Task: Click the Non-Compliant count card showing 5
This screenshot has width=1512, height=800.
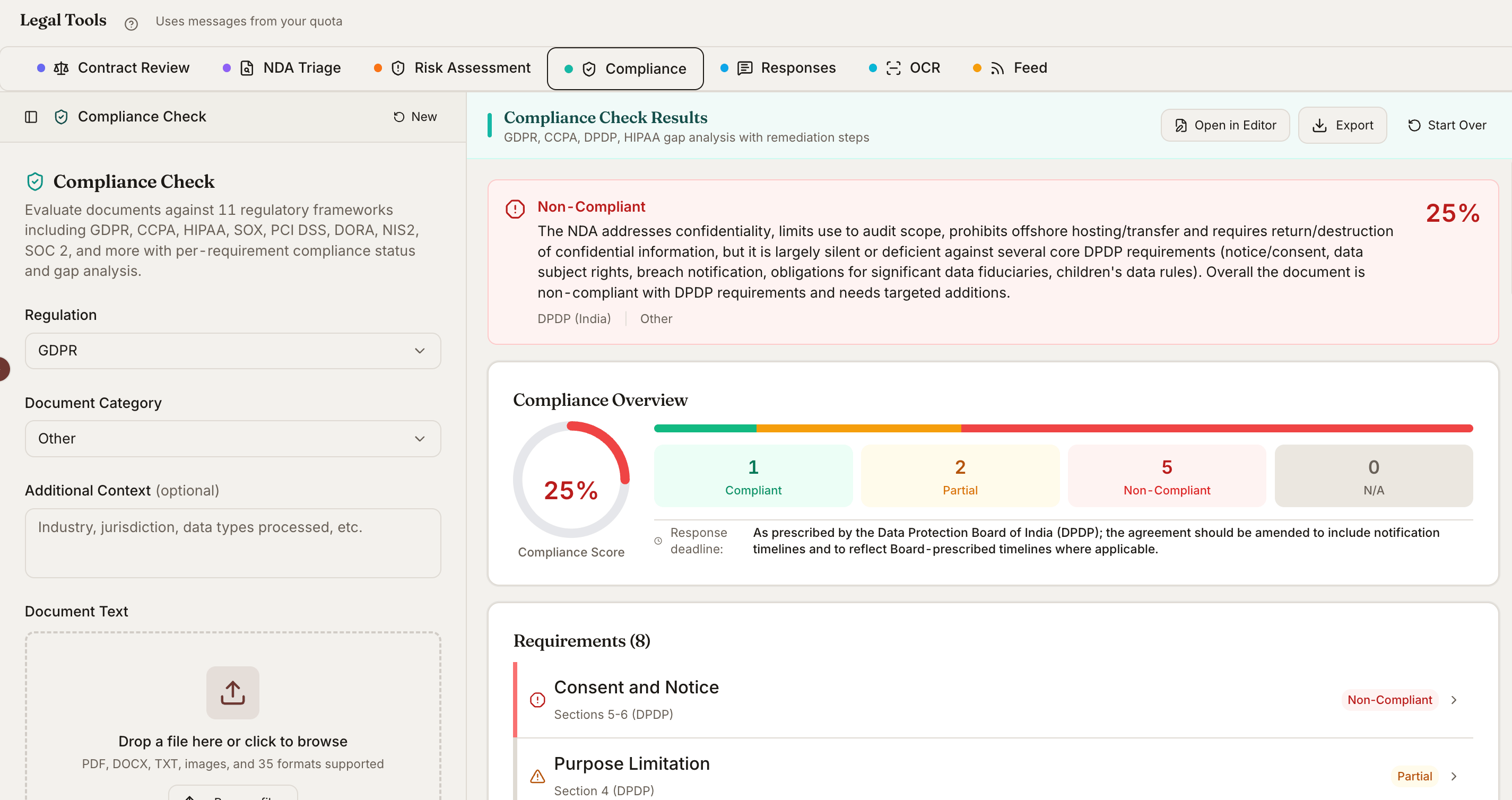Action: tap(1166, 475)
